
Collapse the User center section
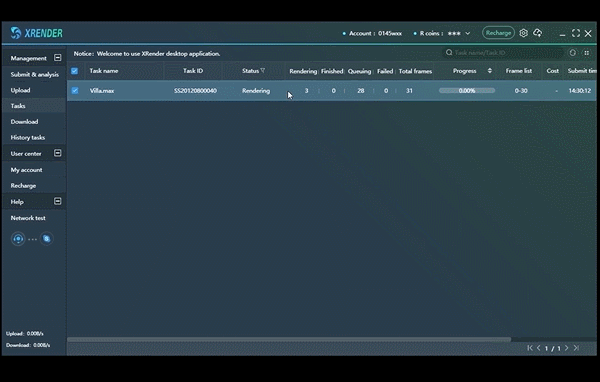coord(57,153)
